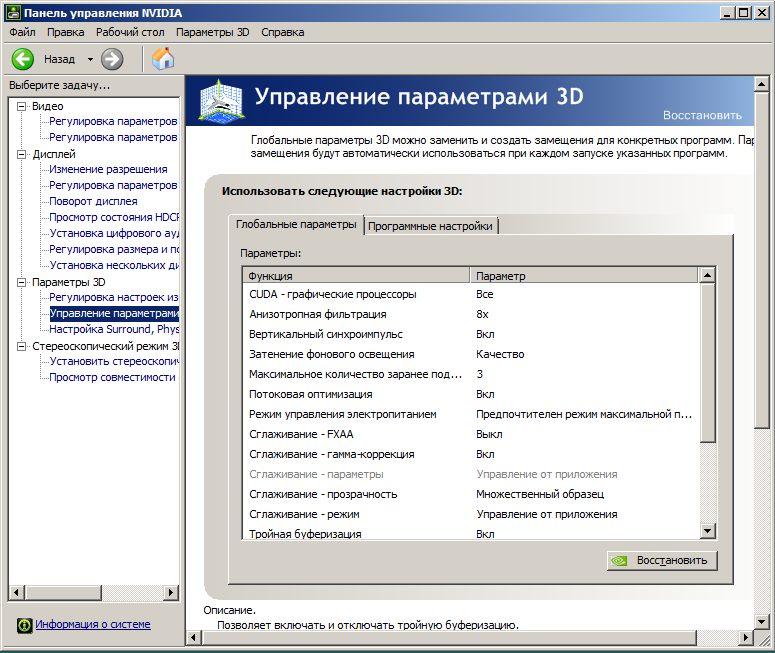Viewport: 775px width, 653px height.
Task: Open the Справка menu
Action: [x=283, y=32]
